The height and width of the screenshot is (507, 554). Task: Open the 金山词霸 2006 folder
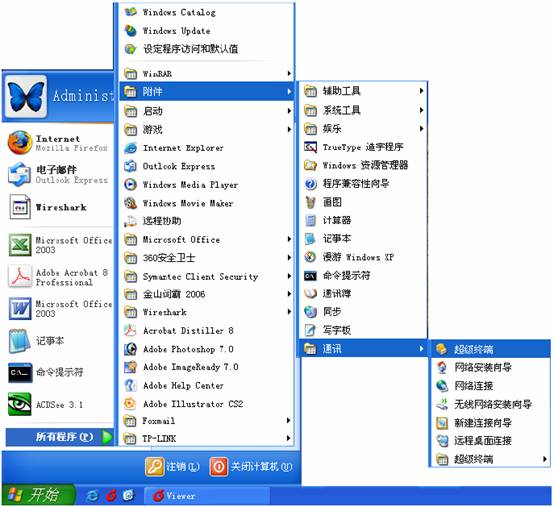(x=207, y=294)
